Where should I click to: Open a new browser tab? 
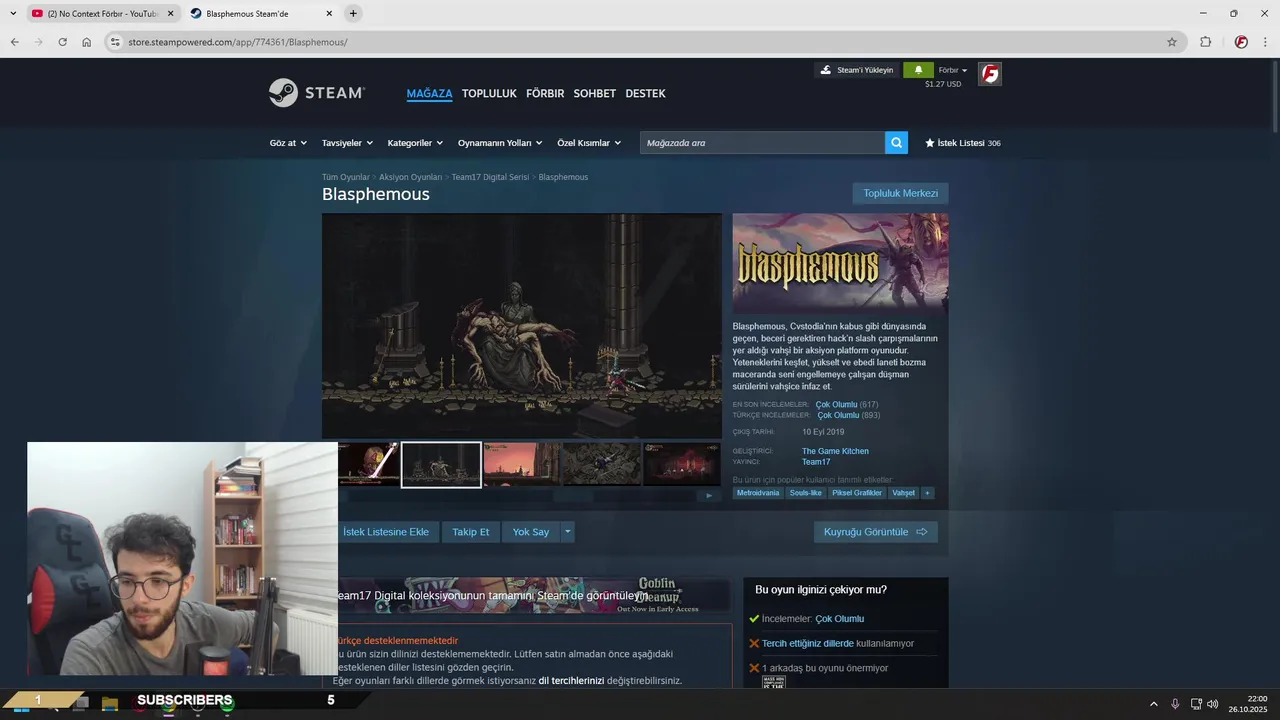[353, 14]
